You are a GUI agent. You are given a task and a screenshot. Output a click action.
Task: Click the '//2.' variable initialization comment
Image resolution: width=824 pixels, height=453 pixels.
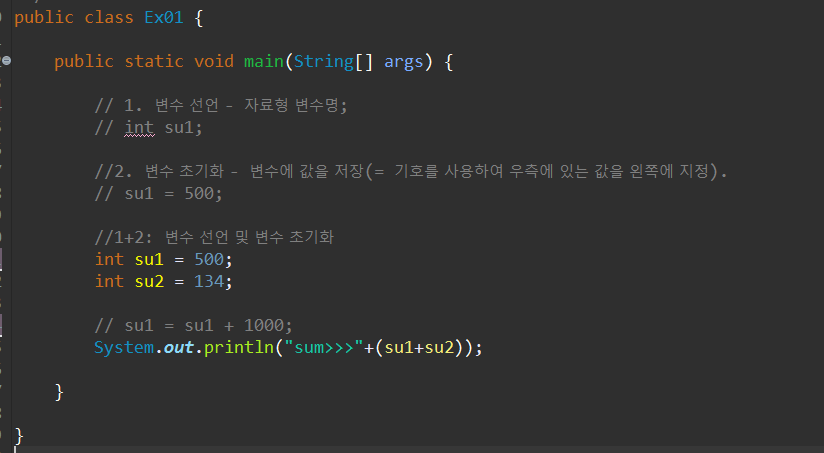pos(411,171)
